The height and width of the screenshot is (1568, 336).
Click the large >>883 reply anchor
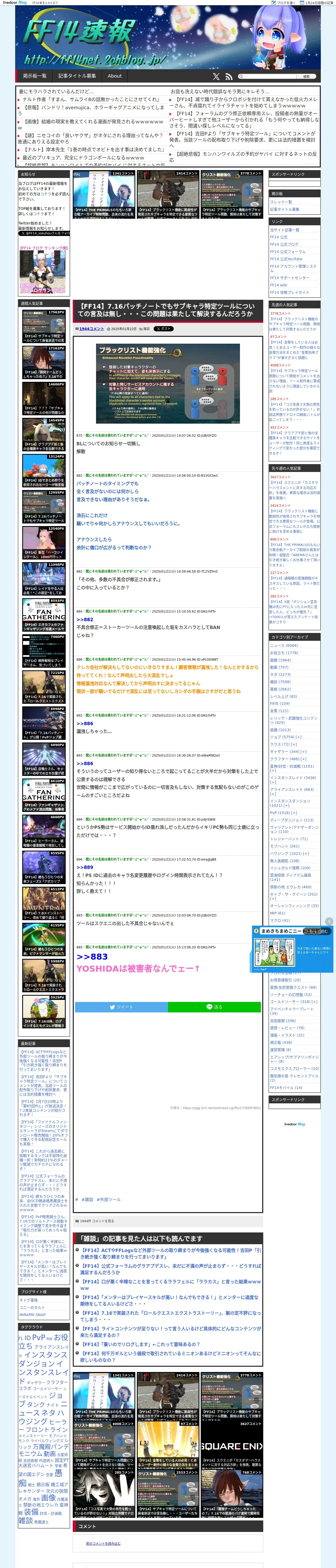coord(92,957)
